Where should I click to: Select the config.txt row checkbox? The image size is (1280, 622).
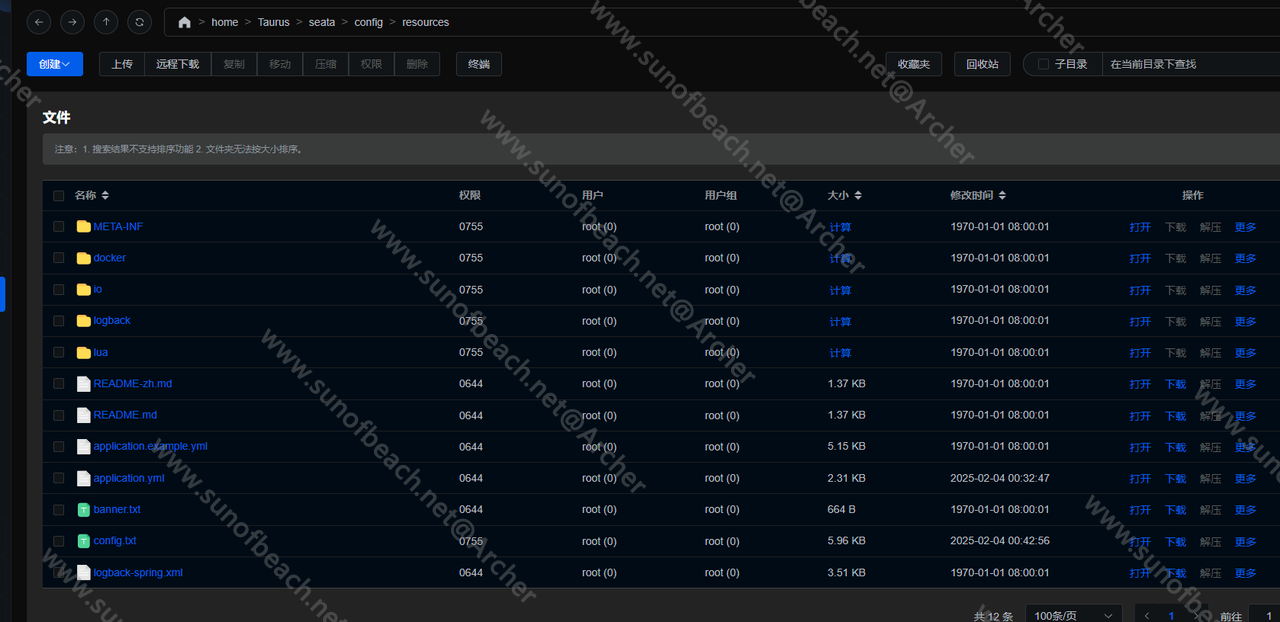pos(59,541)
